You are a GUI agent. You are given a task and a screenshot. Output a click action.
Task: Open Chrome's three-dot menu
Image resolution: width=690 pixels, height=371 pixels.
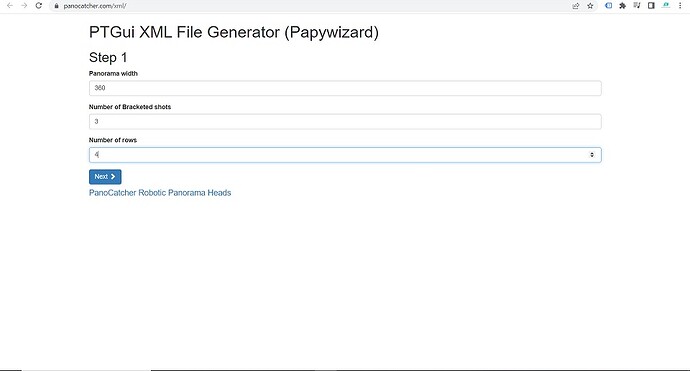[680, 6]
